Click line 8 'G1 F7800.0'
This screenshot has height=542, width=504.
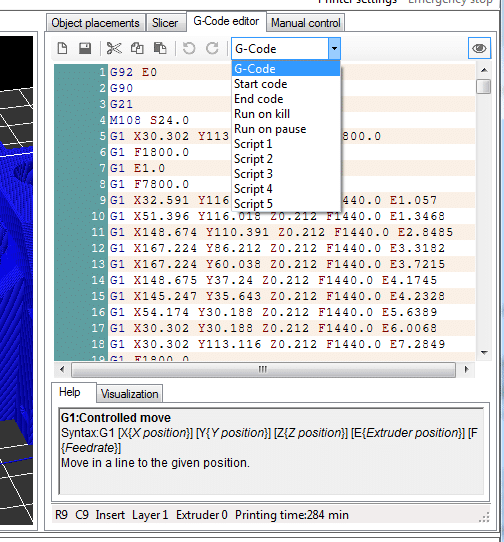point(149,184)
